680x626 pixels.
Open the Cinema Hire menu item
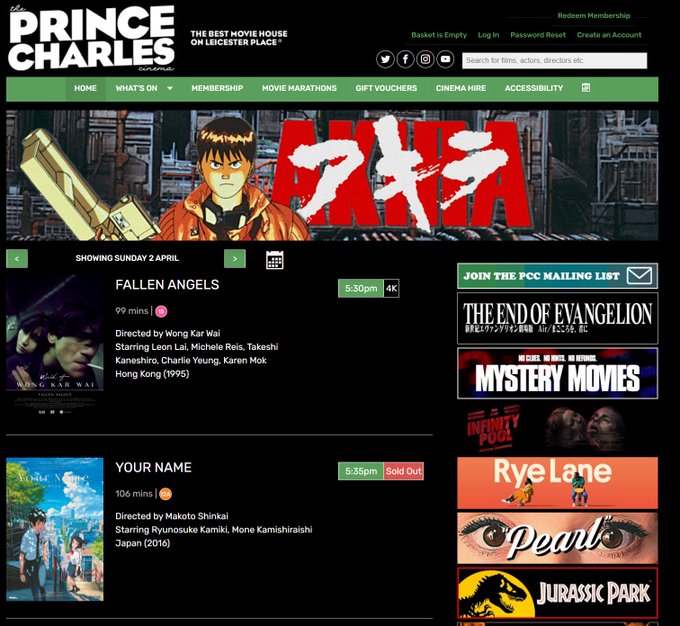(461, 88)
